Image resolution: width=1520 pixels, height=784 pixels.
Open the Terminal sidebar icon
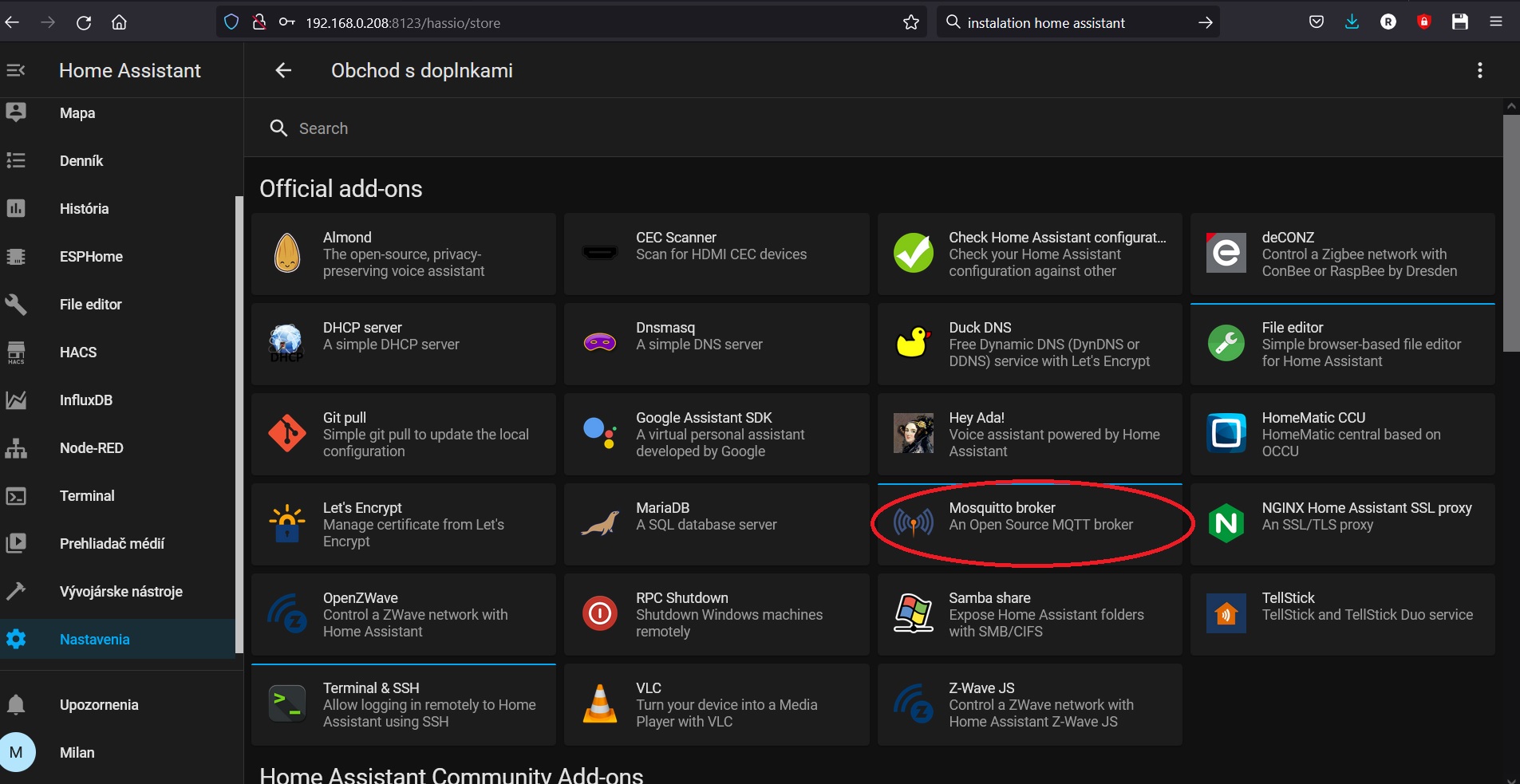pos(16,495)
